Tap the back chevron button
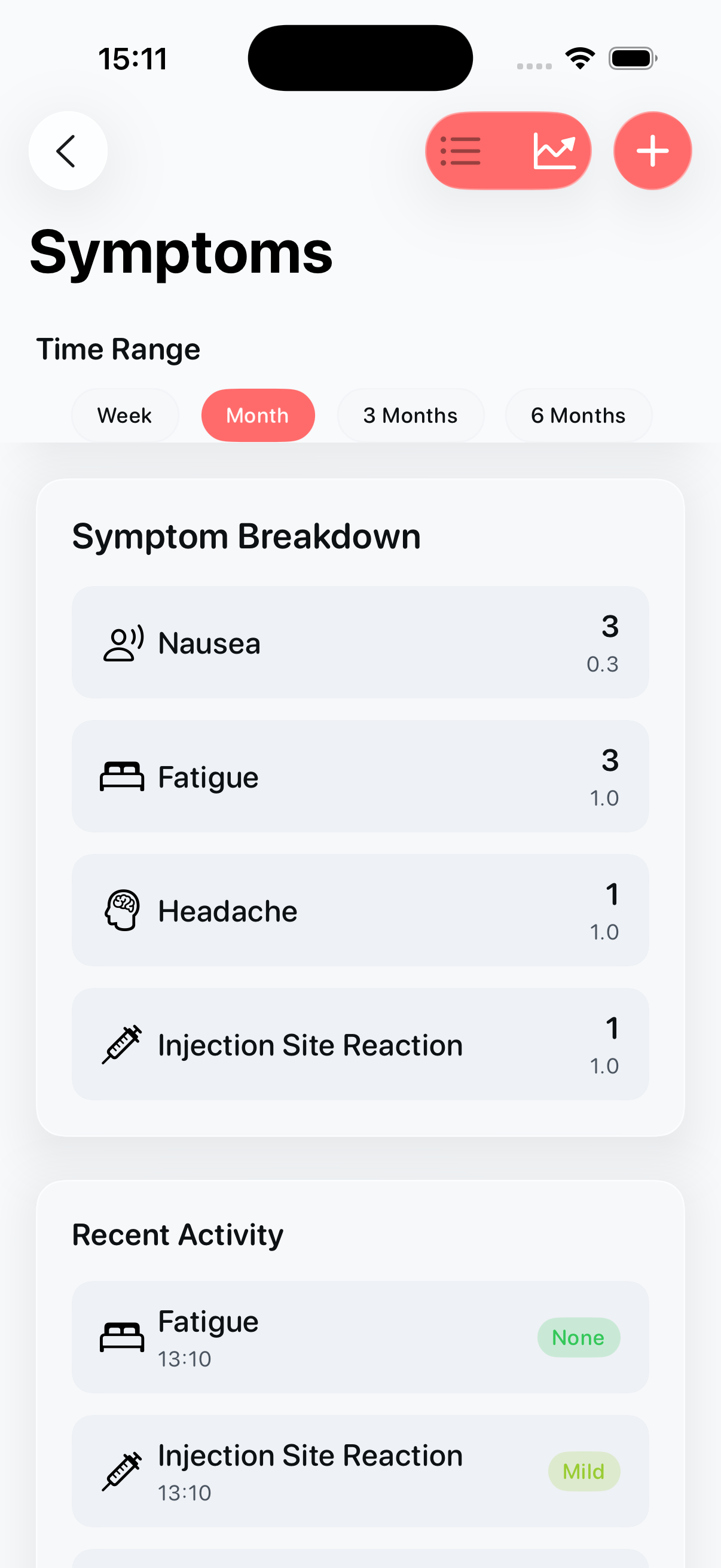Screen dimensions: 721x1568 click(68, 150)
